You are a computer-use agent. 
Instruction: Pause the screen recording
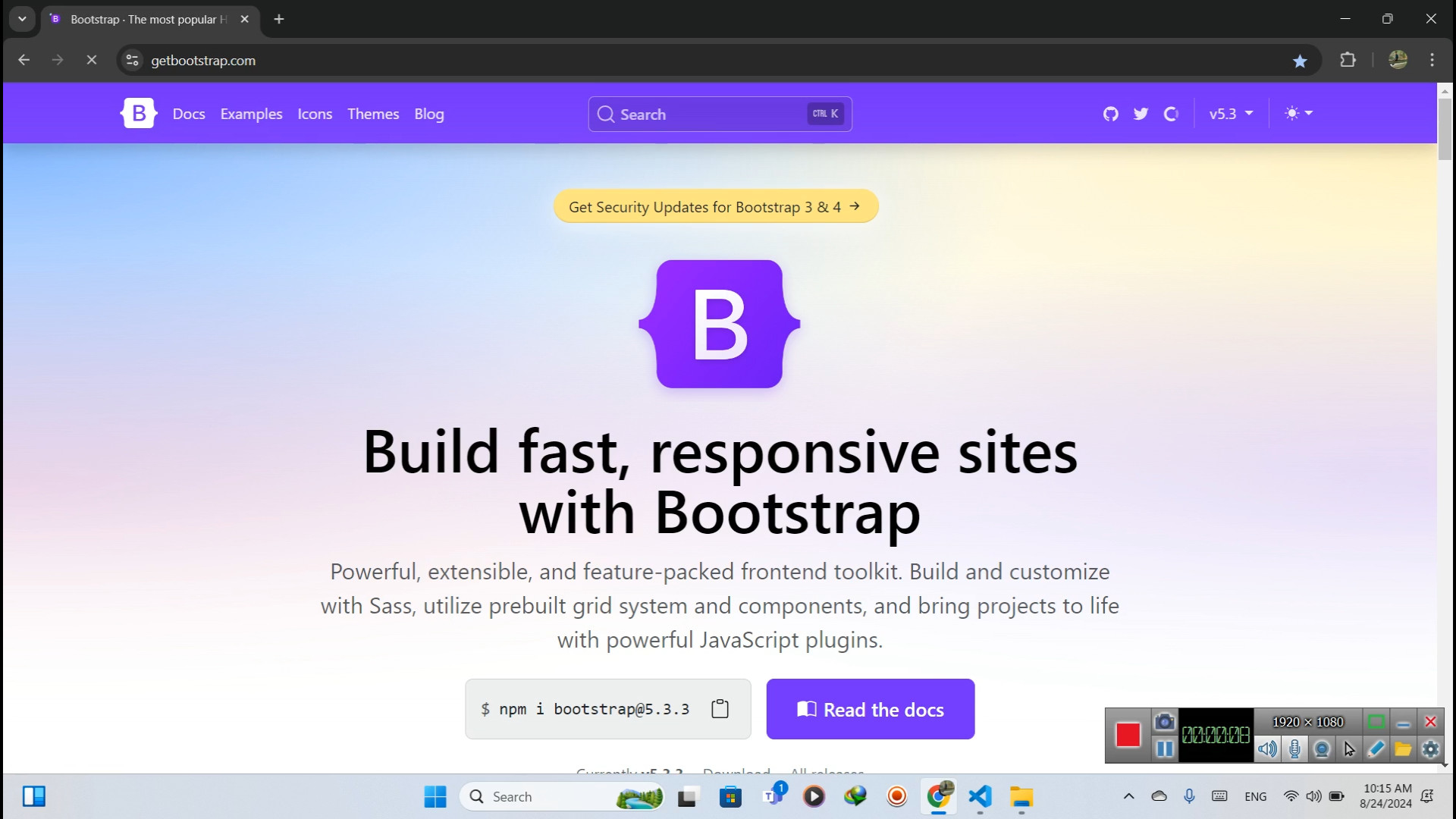[x=1164, y=749]
